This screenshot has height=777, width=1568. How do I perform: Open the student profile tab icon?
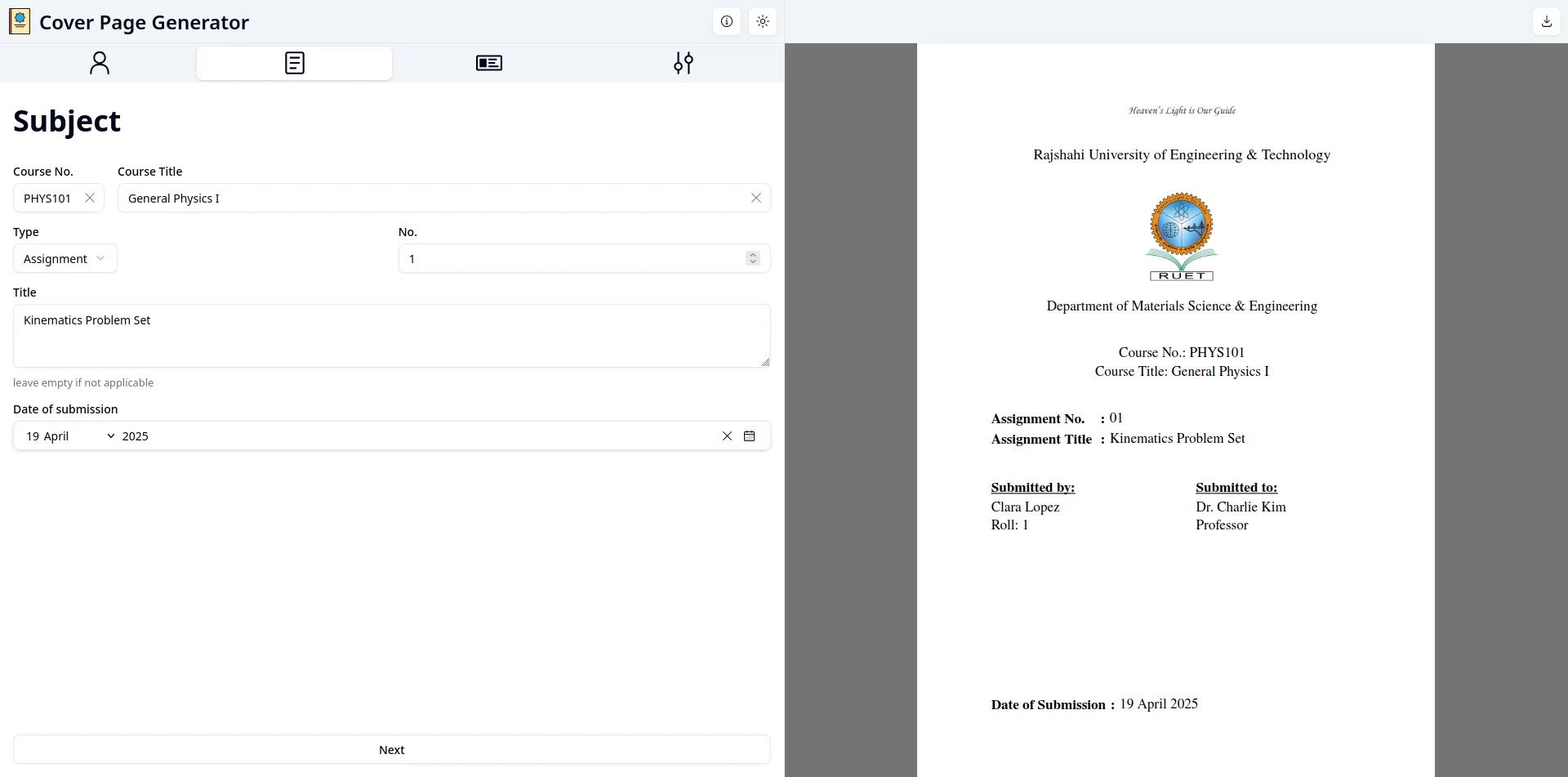tap(99, 63)
